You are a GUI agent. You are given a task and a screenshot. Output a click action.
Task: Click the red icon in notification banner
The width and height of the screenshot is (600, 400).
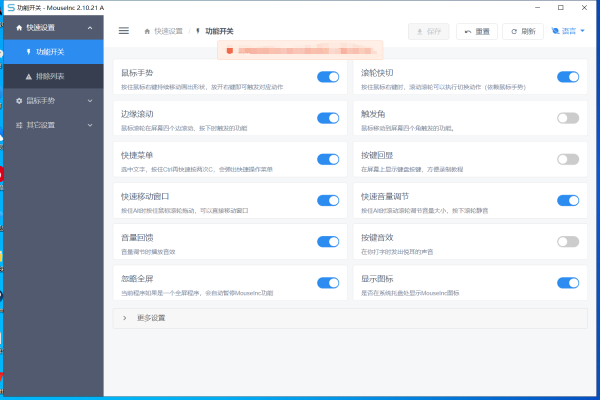[230, 51]
